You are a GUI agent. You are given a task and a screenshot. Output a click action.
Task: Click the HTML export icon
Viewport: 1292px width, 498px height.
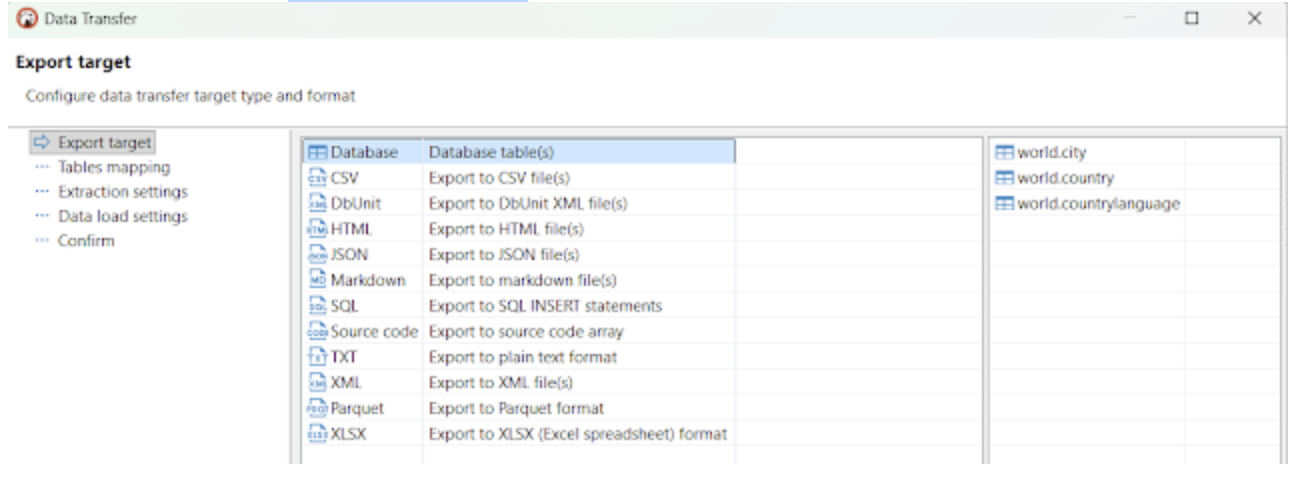click(317, 229)
